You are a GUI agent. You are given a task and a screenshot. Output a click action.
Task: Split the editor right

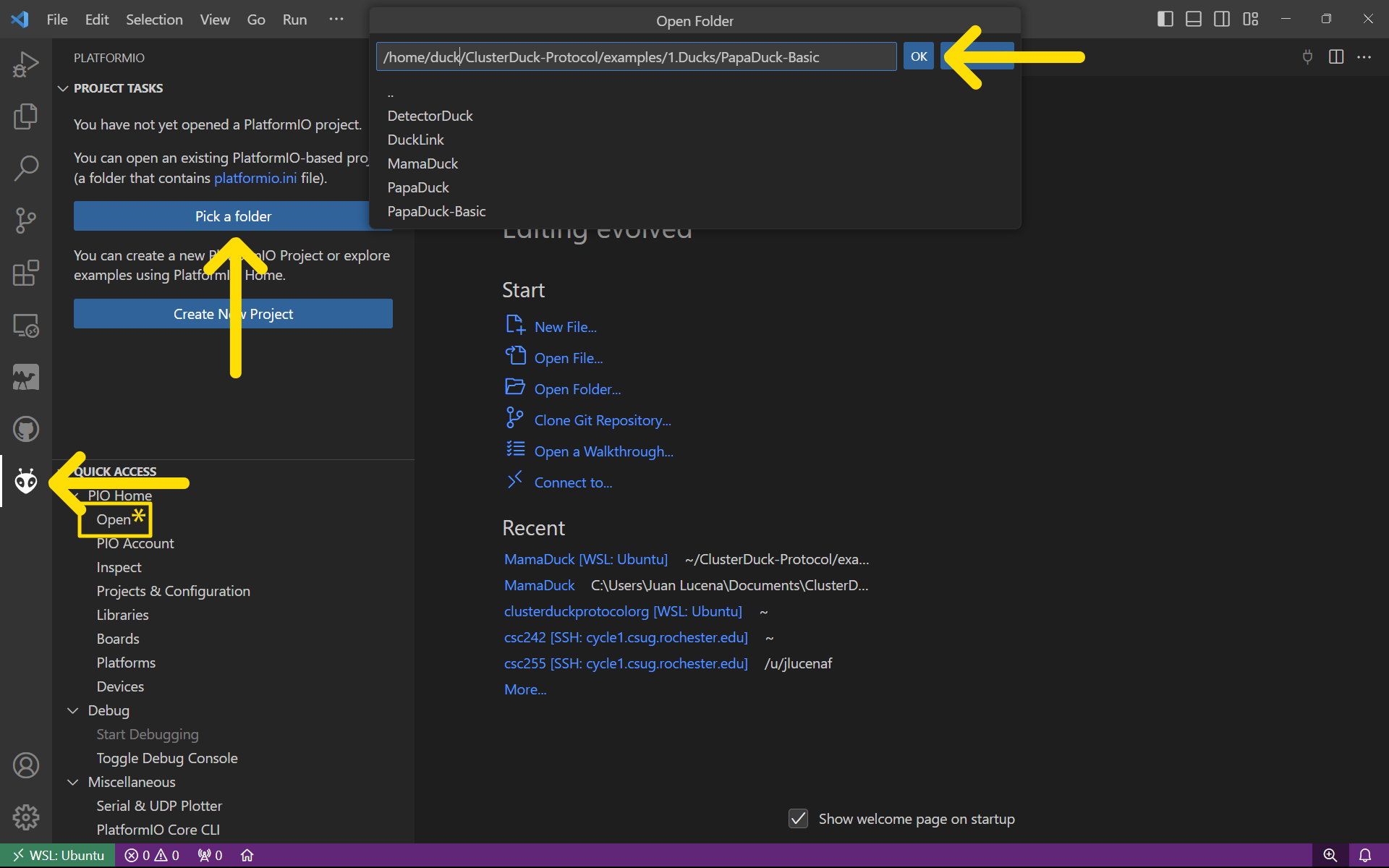[1336, 56]
